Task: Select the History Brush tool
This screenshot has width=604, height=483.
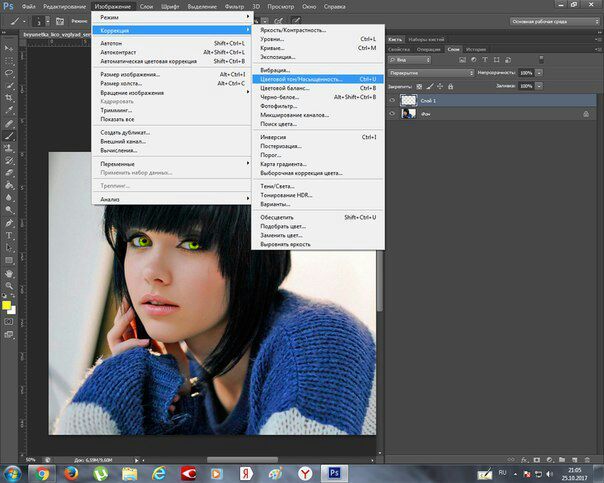Action: [9, 160]
